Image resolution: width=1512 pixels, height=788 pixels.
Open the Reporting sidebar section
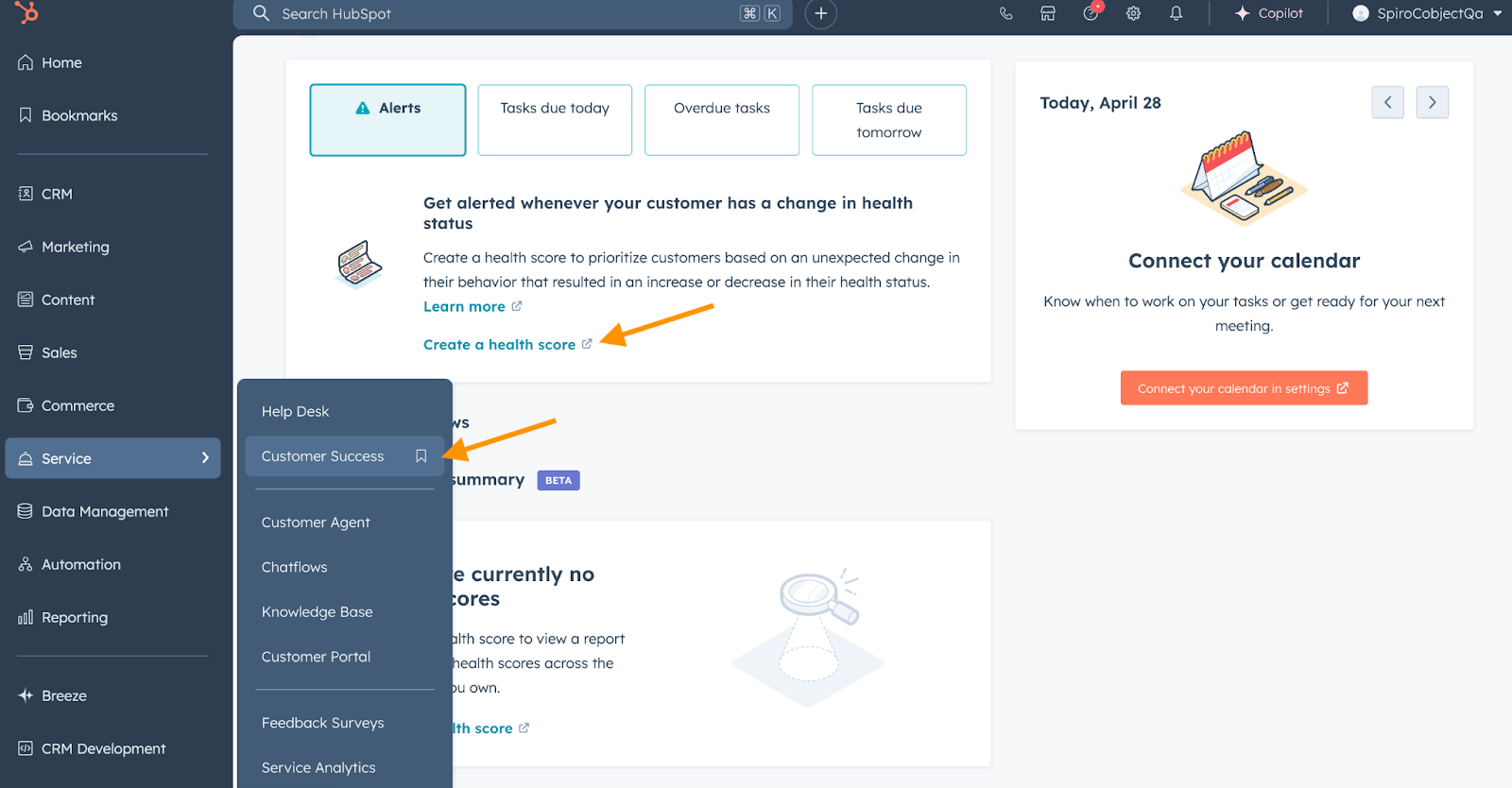click(x=62, y=617)
